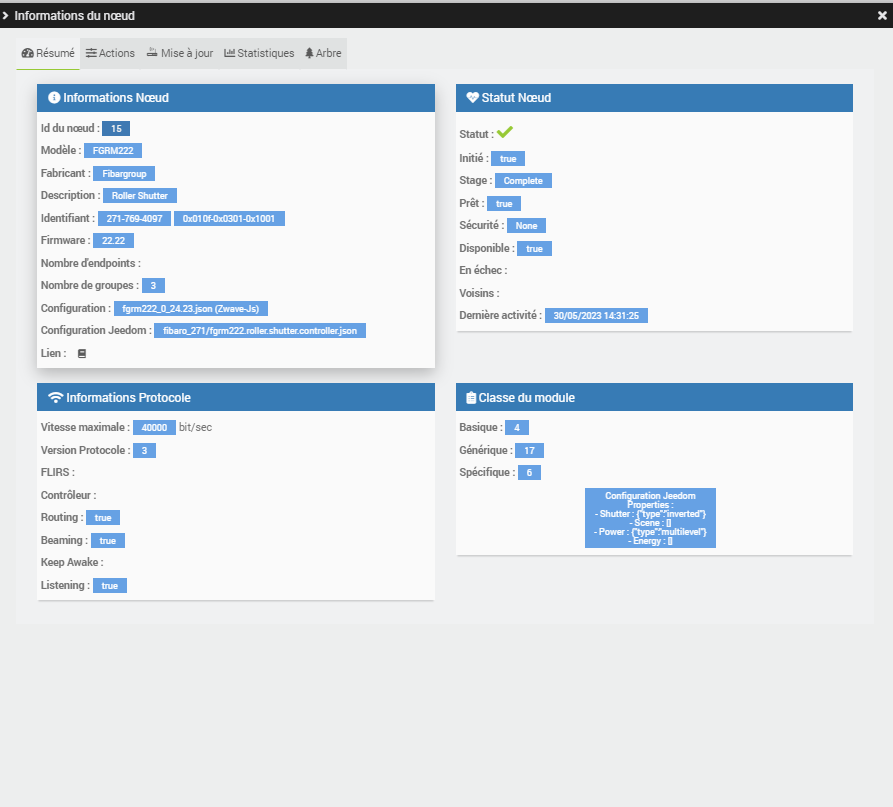Image resolution: width=893 pixels, height=807 pixels.
Task: Click the Informations Nœud panel header
Action: 236,98
